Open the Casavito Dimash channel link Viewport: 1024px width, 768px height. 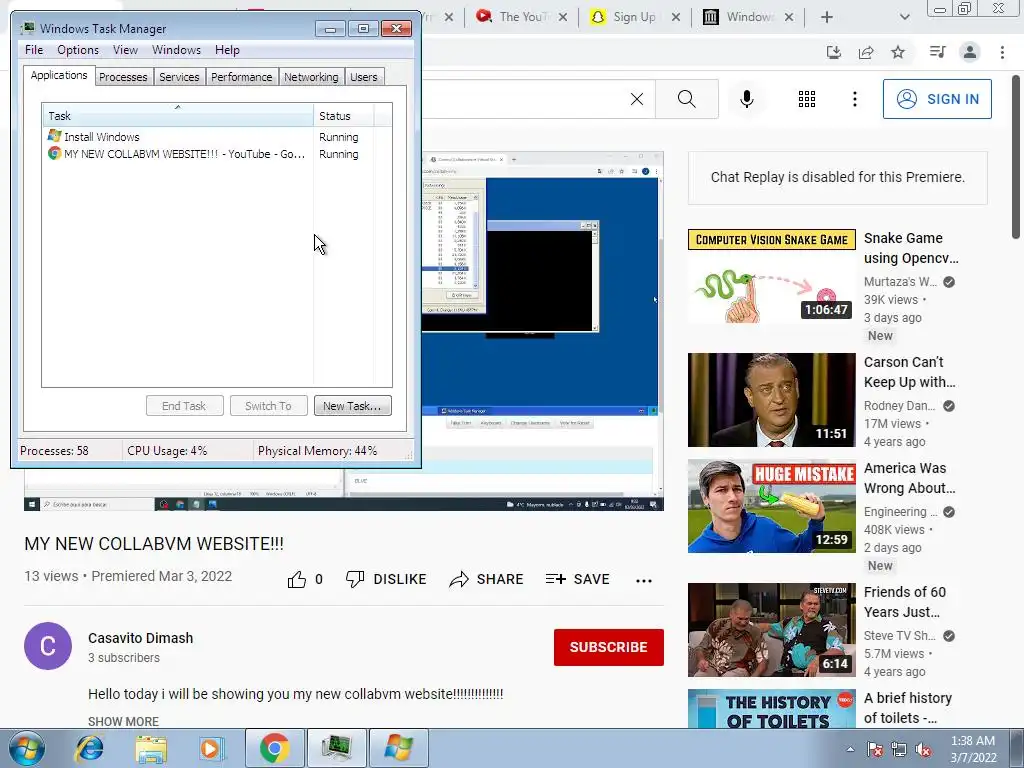[140, 638]
